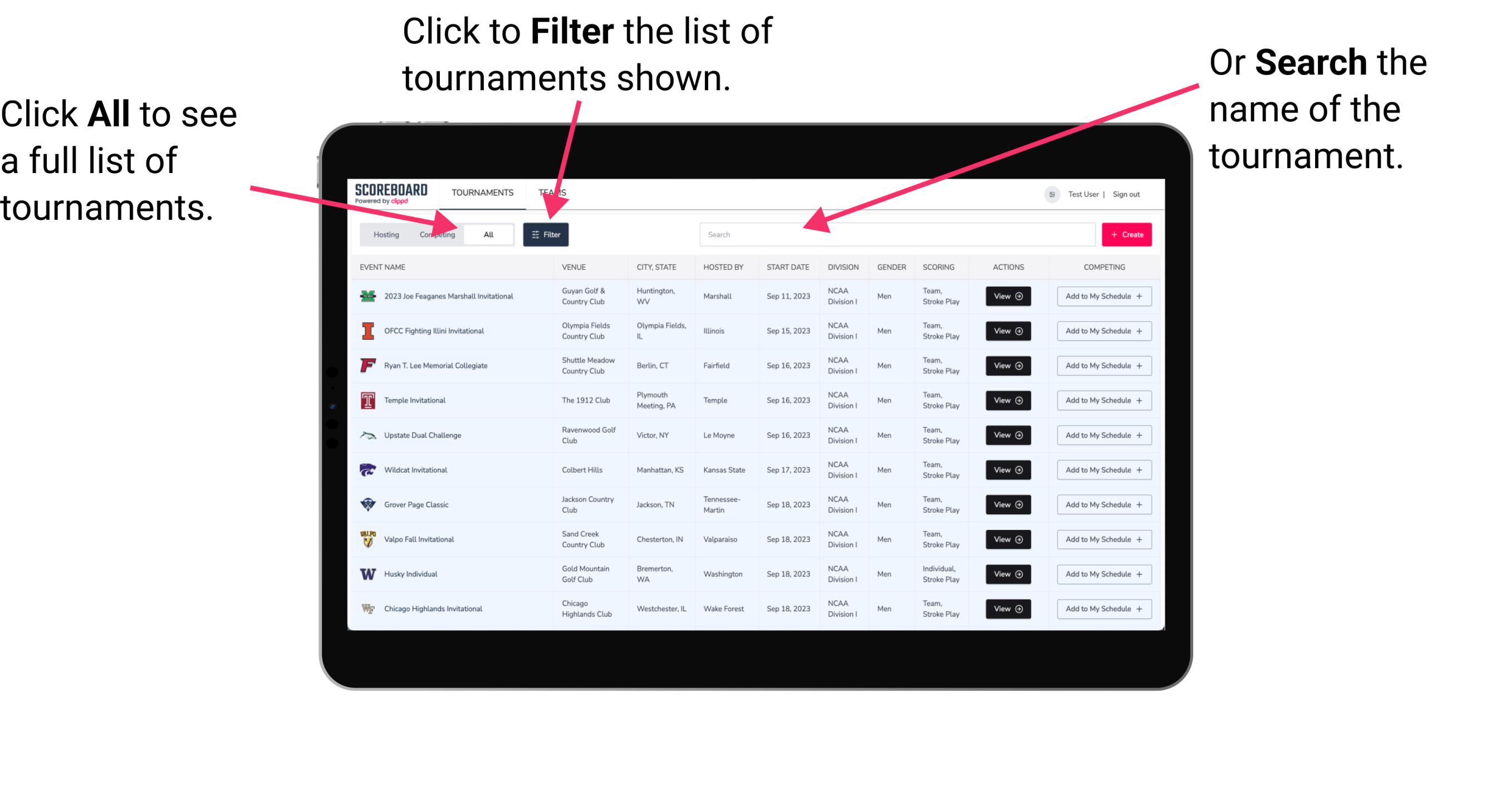Select the Hosting tab filter
The width and height of the screenshot is (1510, 812).
384,234
